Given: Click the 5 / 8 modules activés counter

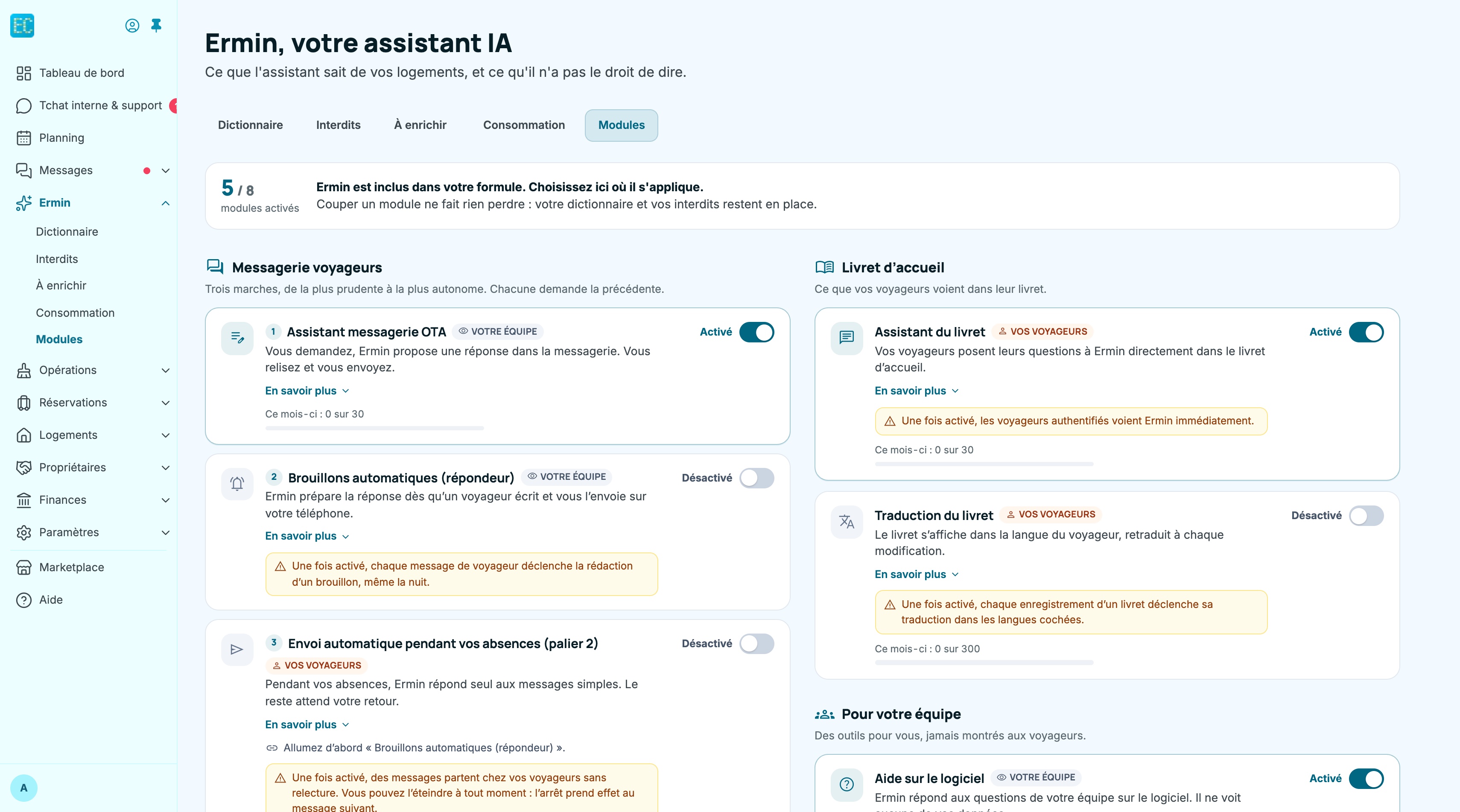Looking at the screenshot, I should pos(260,196).
